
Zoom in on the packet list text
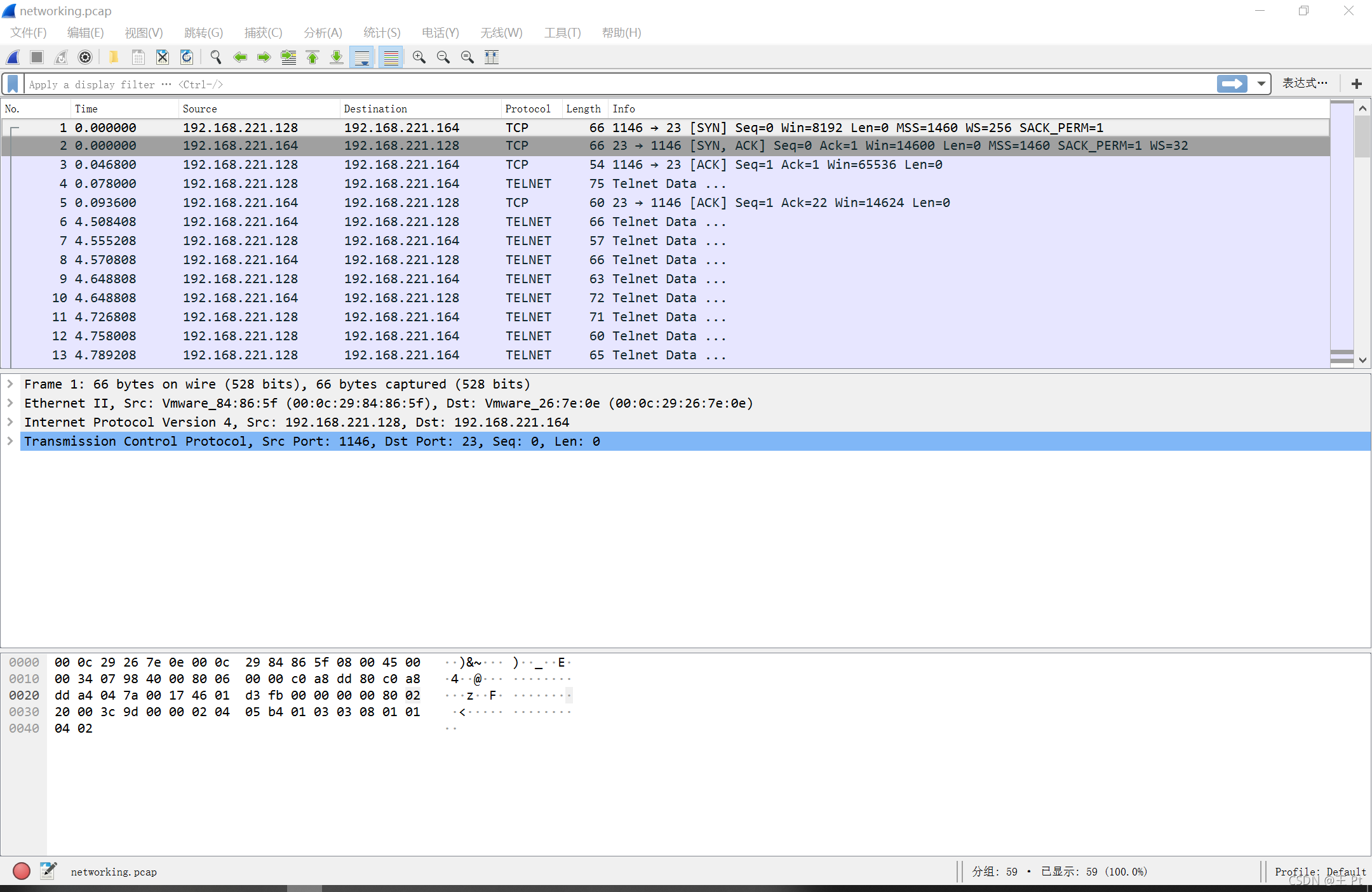(419, 57)
